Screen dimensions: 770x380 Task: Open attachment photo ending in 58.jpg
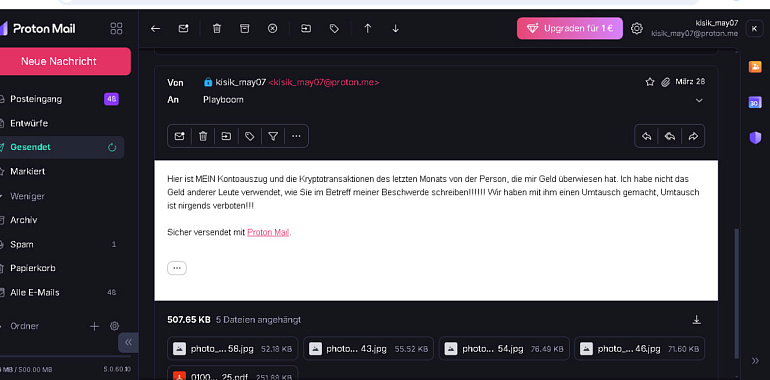click(232, 349)
